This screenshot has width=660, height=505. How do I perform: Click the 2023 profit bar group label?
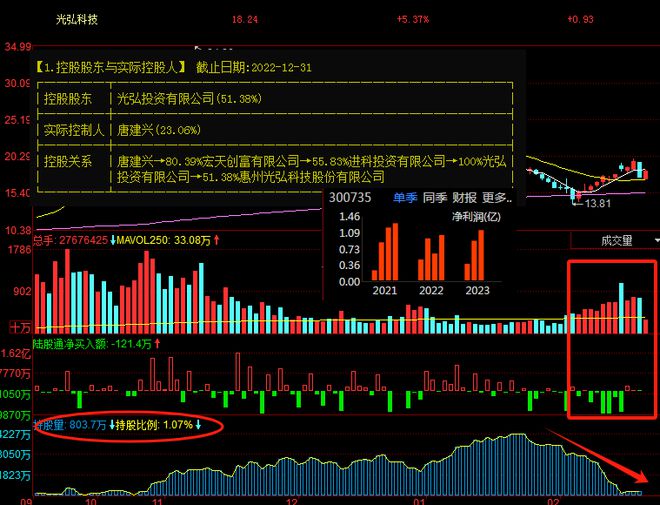tap(477, 290)
